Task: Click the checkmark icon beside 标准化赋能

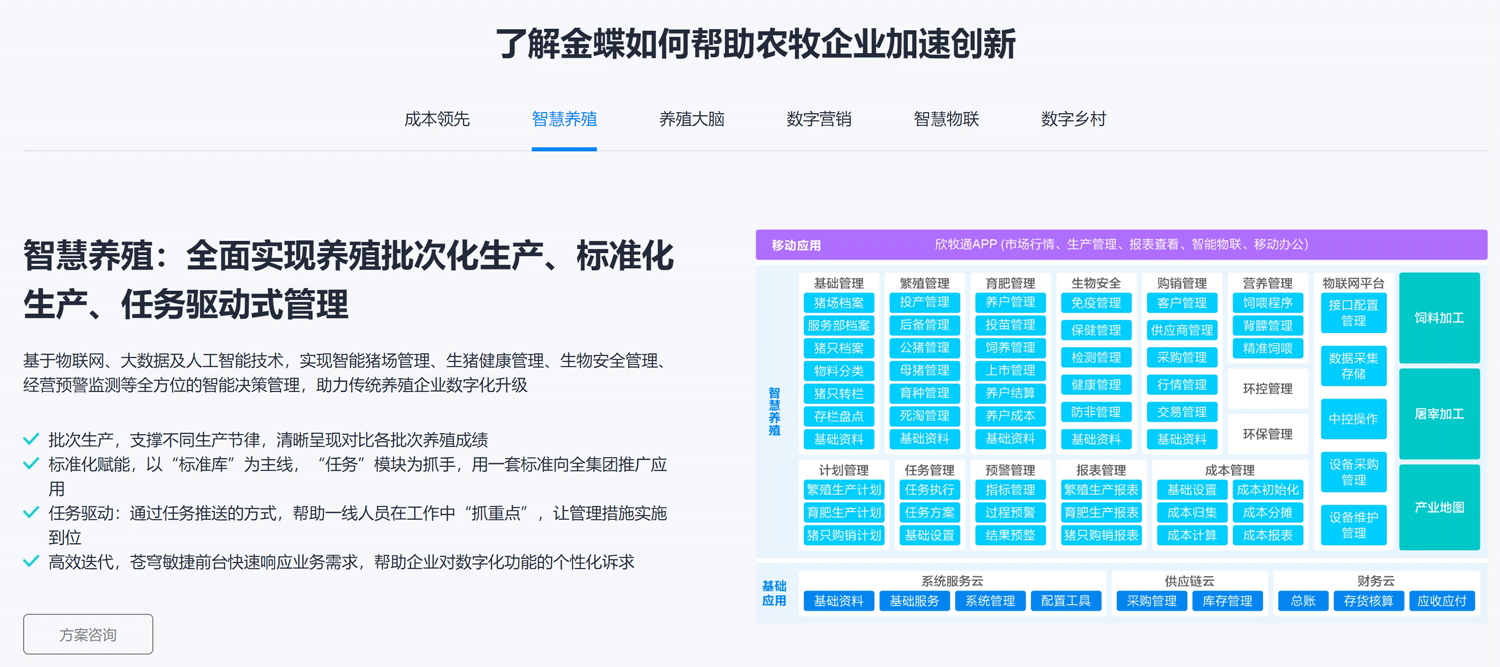Action: click(x=31, y=464)
